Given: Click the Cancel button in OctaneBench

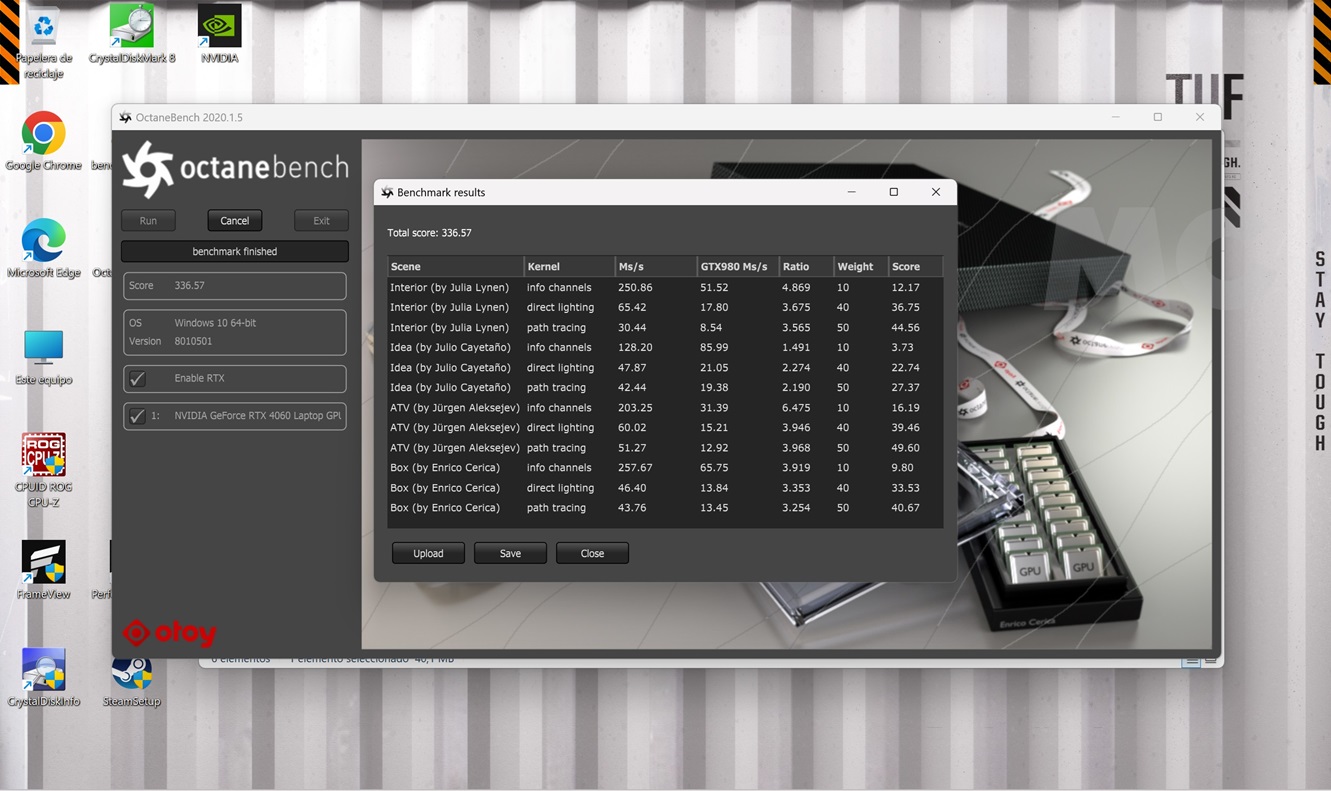Looking at the screenshot, I should point(234,221).
